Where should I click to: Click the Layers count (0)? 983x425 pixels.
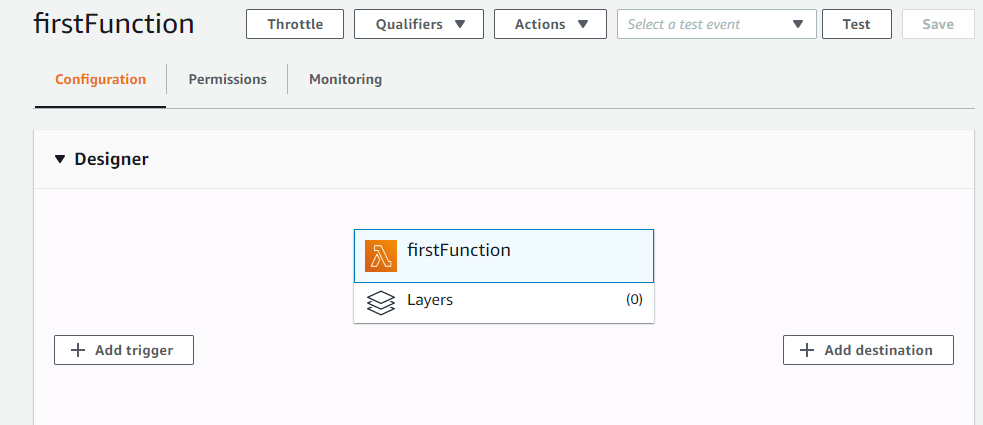coord(634,300)
